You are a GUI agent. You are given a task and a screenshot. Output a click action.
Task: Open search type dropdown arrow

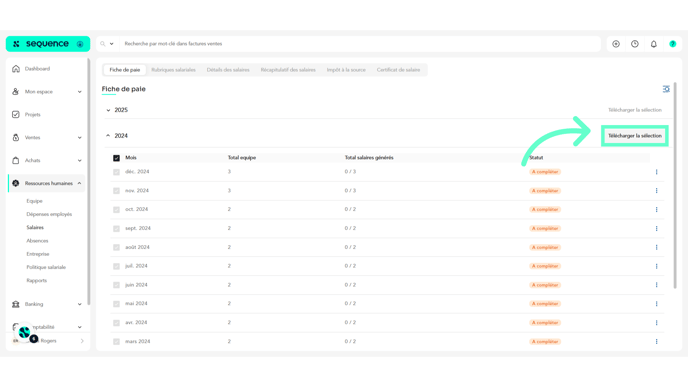point(111,44)
